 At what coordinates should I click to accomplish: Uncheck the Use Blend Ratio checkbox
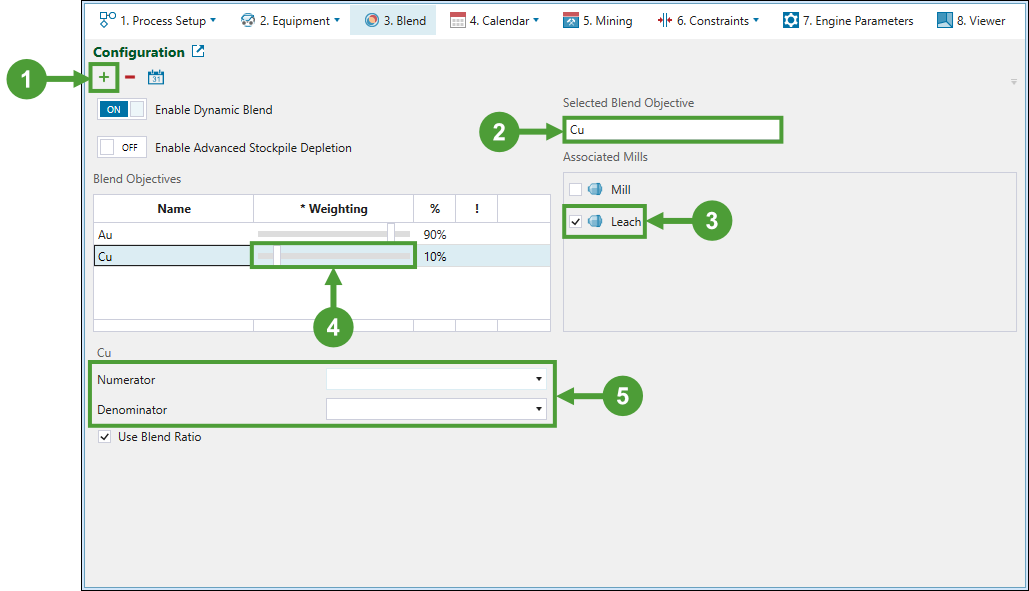[x=105, y=437]
